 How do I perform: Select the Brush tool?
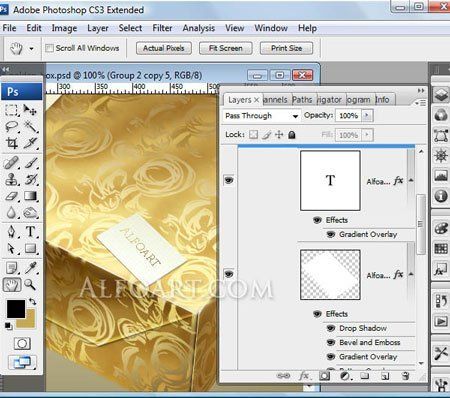(x=30, y=163)
